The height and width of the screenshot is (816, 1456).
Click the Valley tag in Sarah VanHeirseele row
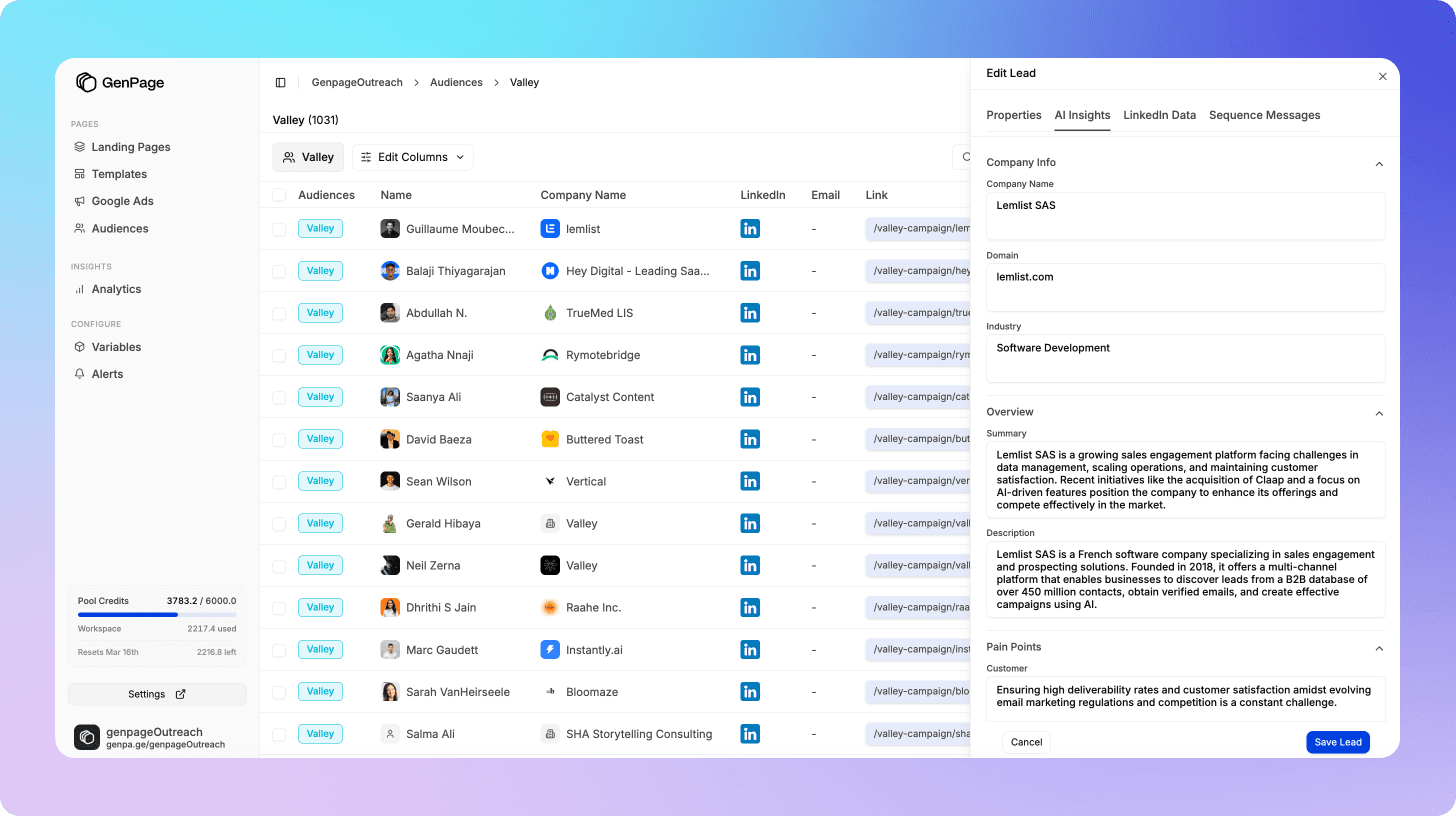coord(320,692)
